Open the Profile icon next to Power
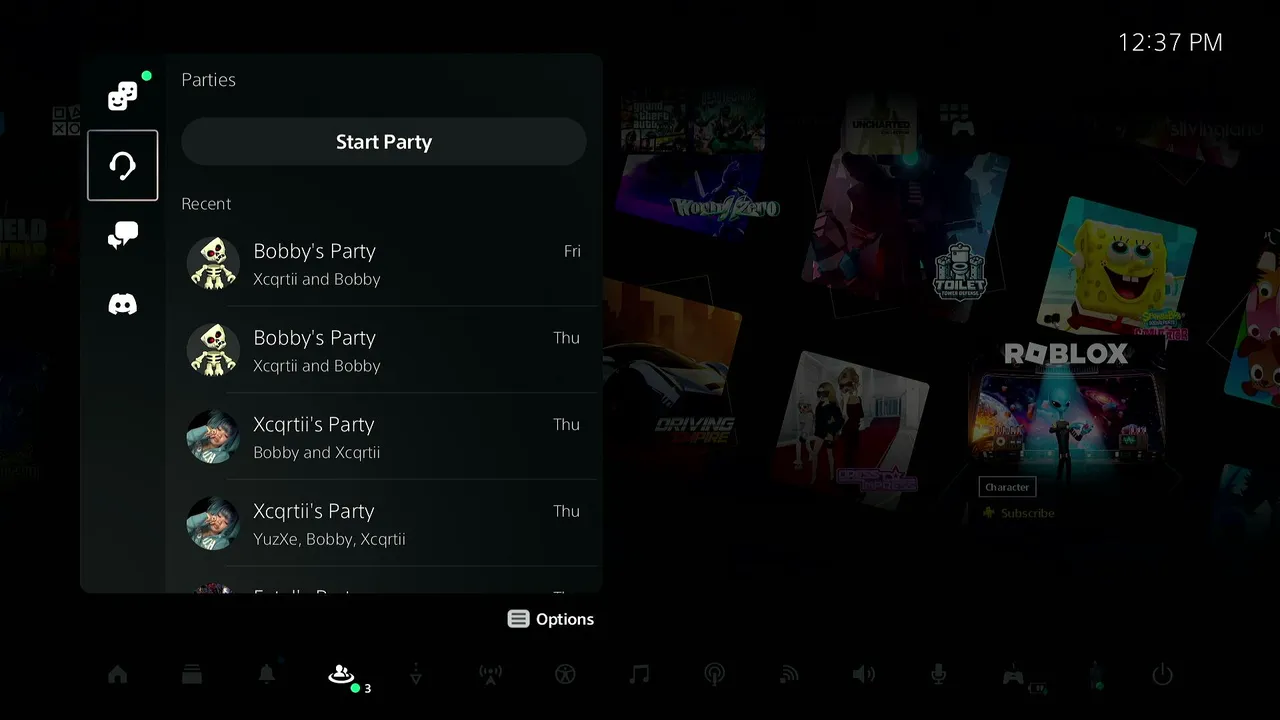This screenshot has width=1280, height=720. (x=1097, y=675)
